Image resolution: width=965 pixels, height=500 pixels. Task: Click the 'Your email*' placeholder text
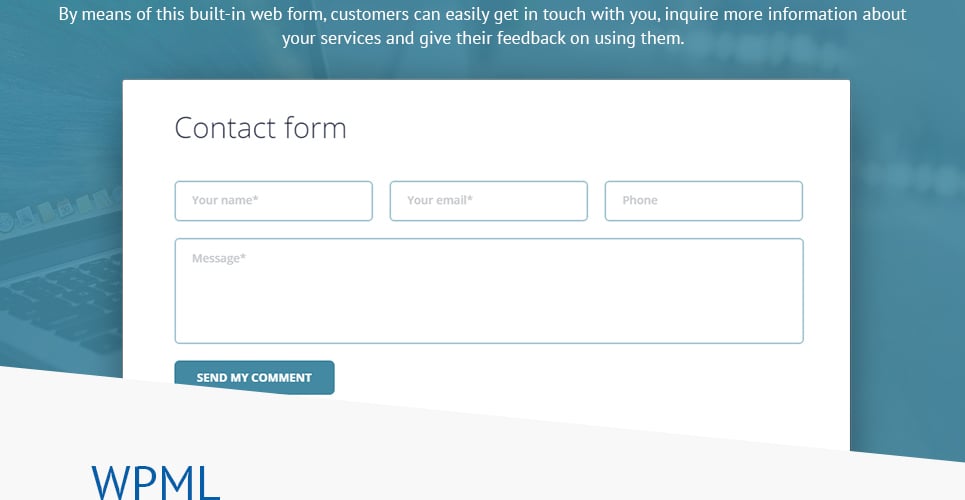439,200
